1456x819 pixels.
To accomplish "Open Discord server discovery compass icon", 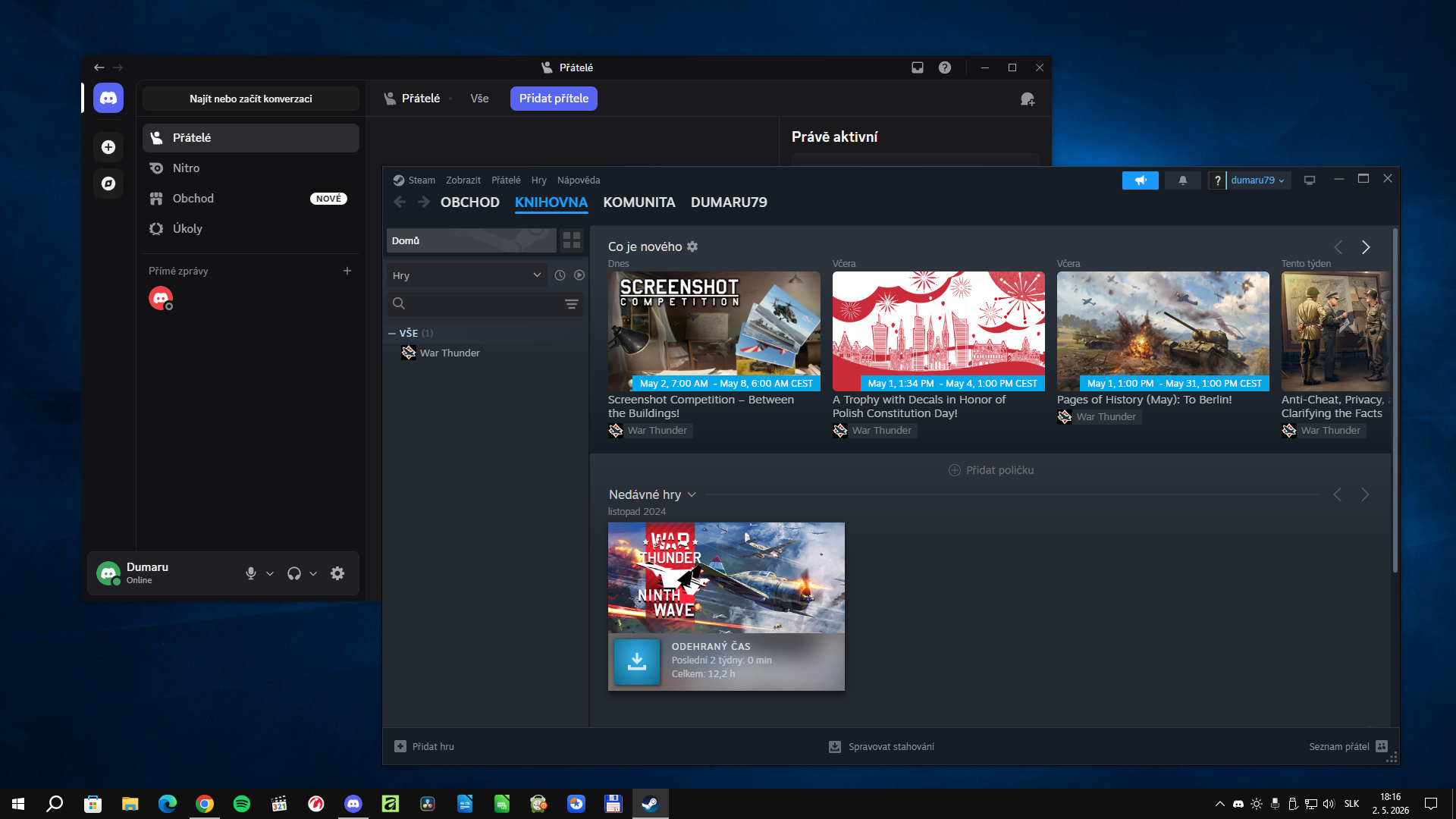I will click(108, 184).
